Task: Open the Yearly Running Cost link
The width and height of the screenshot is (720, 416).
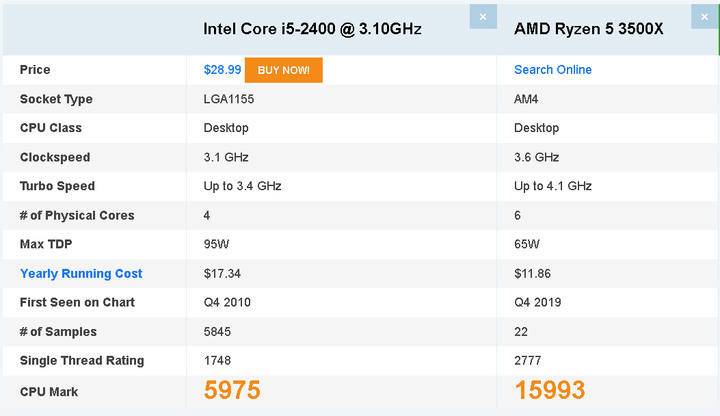Action: tap(81, 274)
